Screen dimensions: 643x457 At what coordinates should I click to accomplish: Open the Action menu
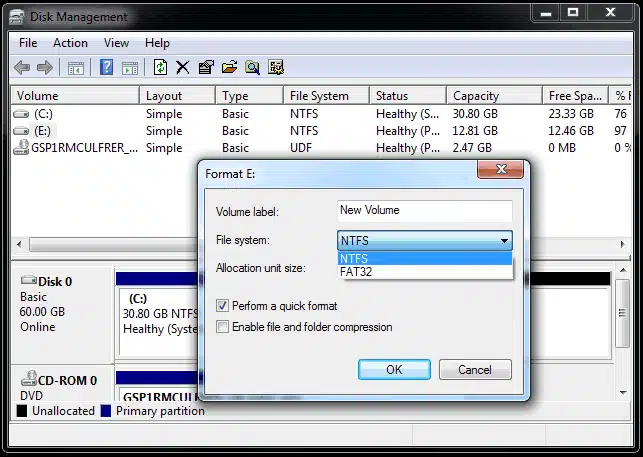point(70,43)
